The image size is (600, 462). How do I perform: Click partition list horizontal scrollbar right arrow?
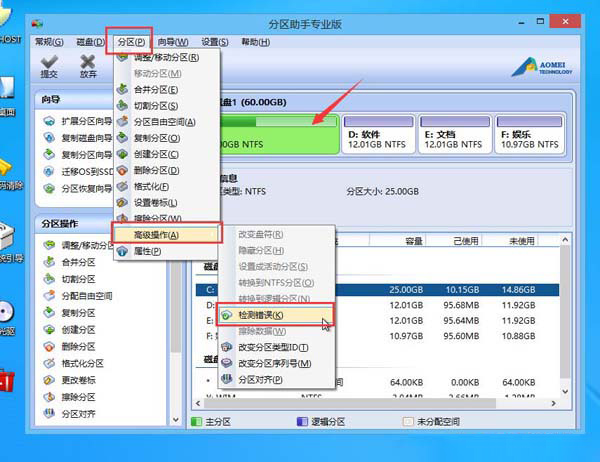point(553,403)
